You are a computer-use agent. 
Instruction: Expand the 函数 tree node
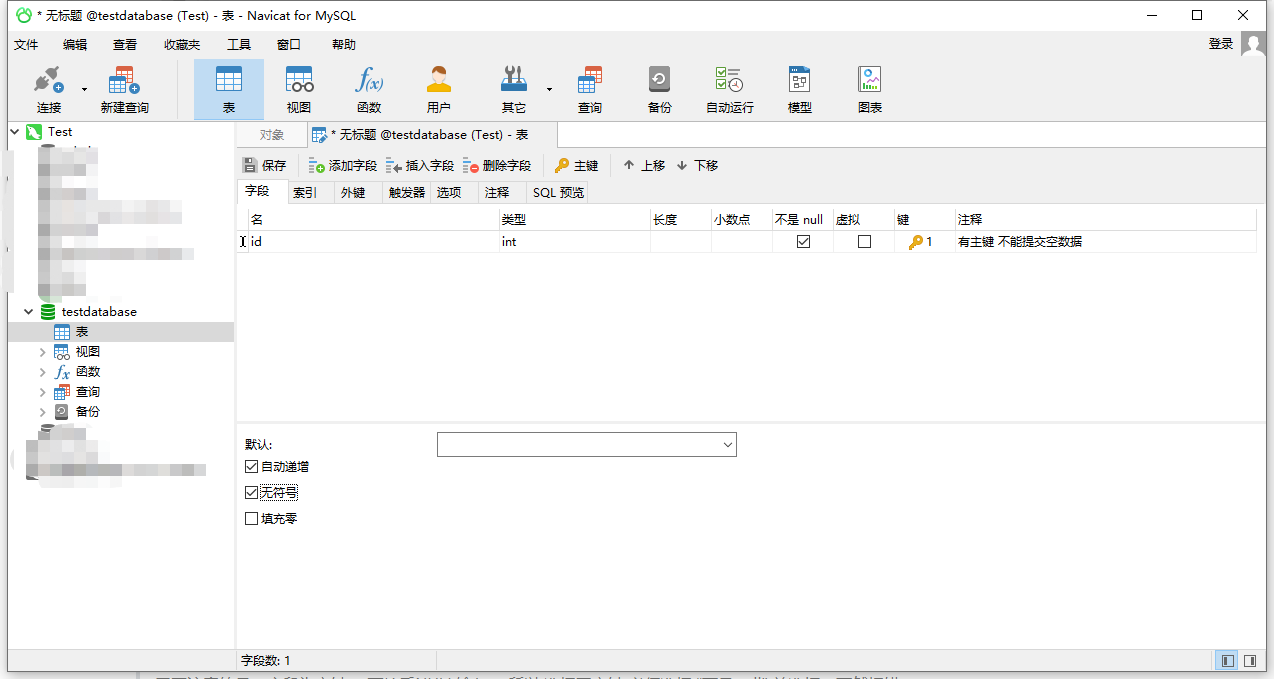43,372
